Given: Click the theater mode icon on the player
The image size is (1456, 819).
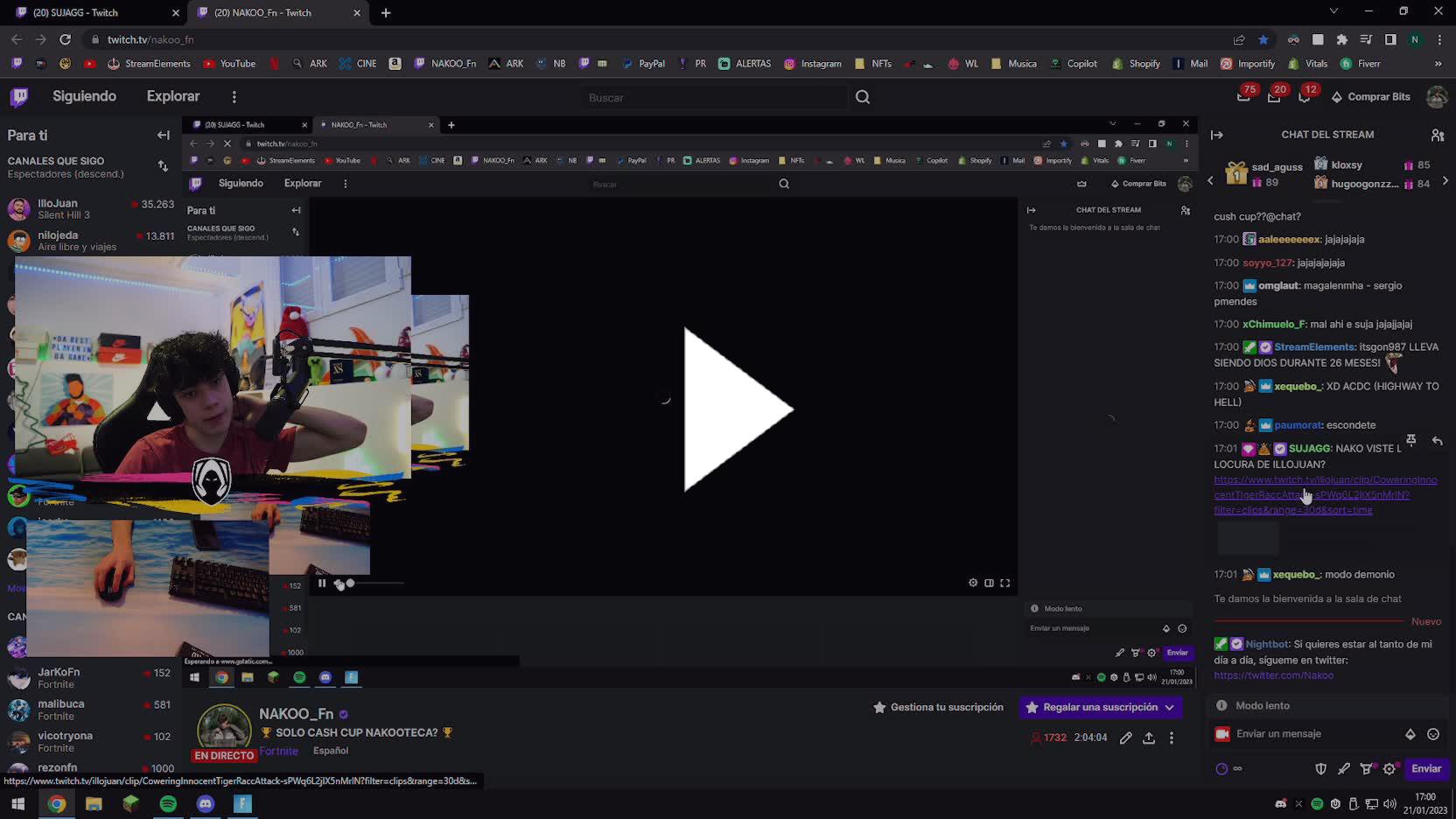Looking at the screenshot, I should pyautogui.click(x=990, y=582).
